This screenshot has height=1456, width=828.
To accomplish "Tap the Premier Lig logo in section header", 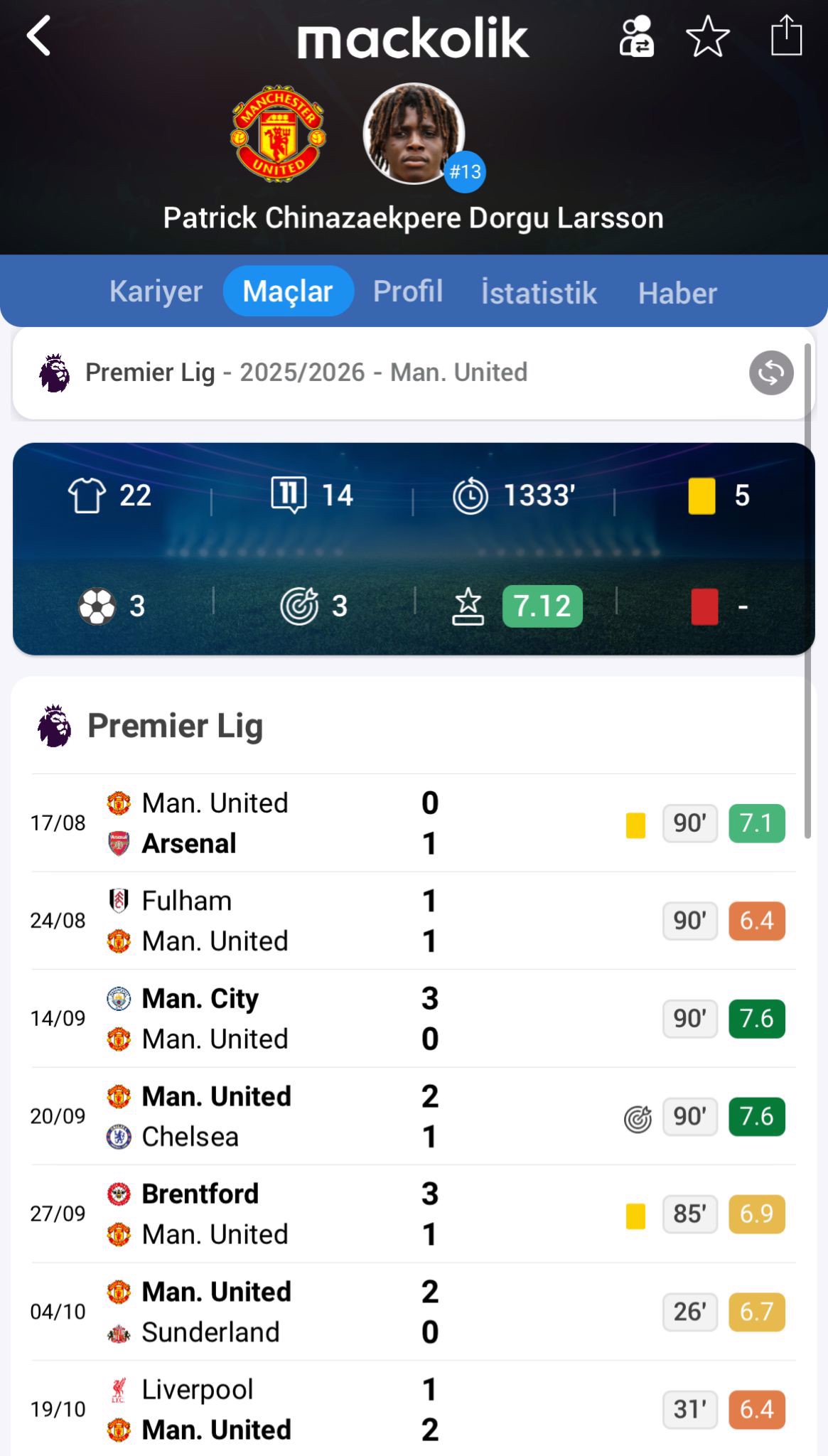I will click(x=55, y=726).
